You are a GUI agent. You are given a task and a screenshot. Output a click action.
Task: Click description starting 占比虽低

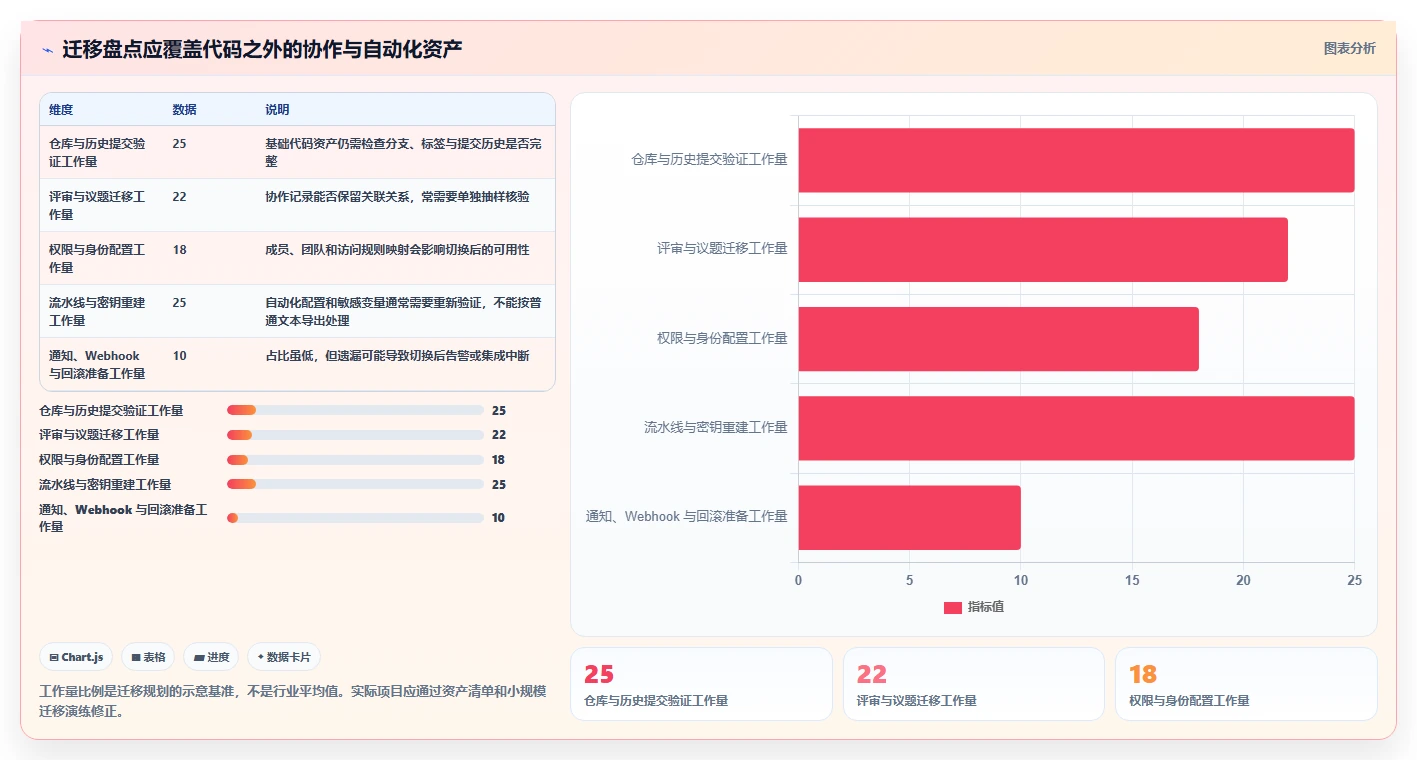point(397,356)
